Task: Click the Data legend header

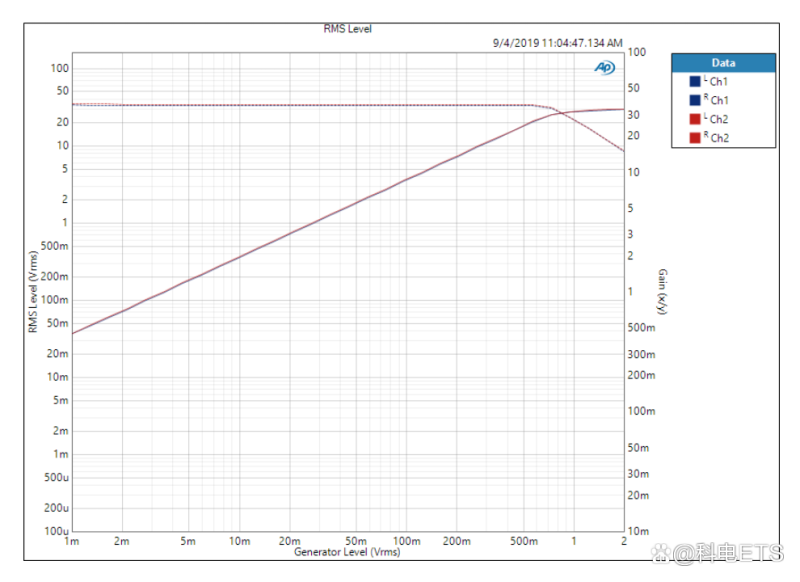Action: point(723,62)
